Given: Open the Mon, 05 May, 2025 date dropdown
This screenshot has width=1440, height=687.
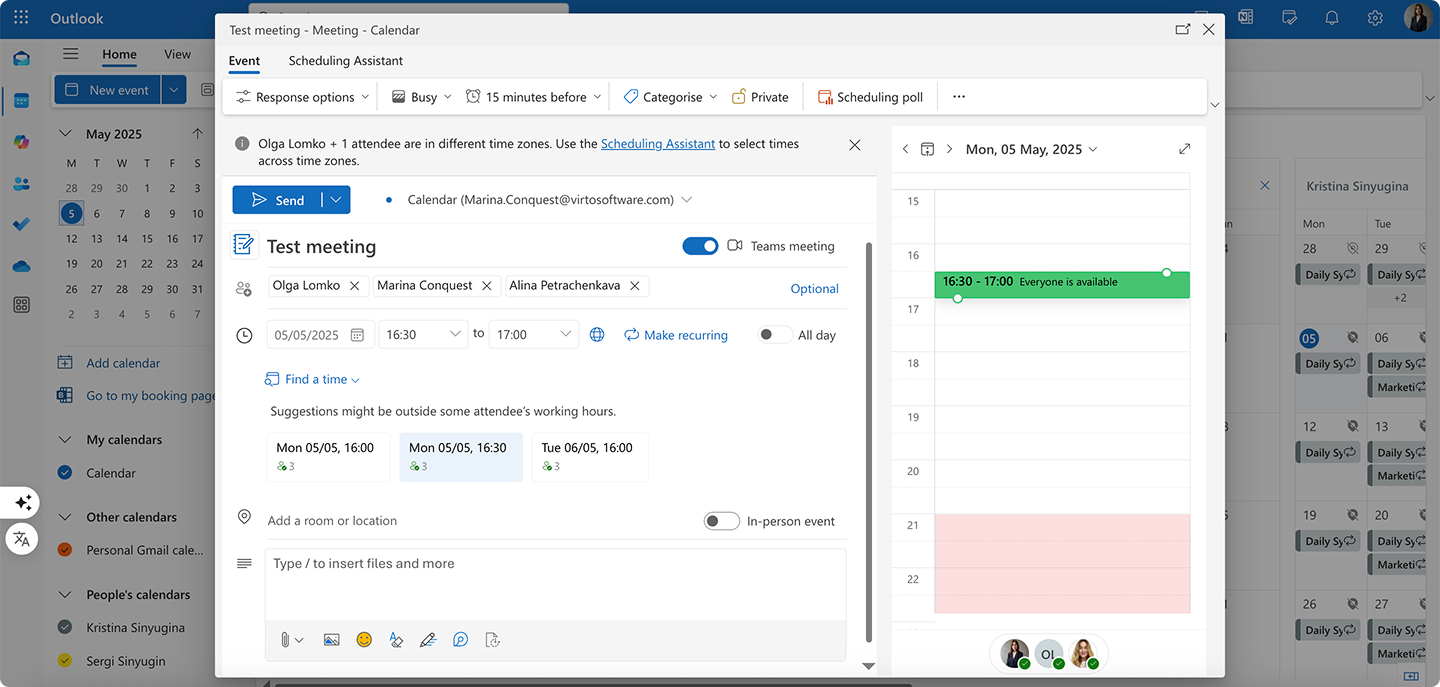Looking at the screenshot, I should tap(1031, 149).
